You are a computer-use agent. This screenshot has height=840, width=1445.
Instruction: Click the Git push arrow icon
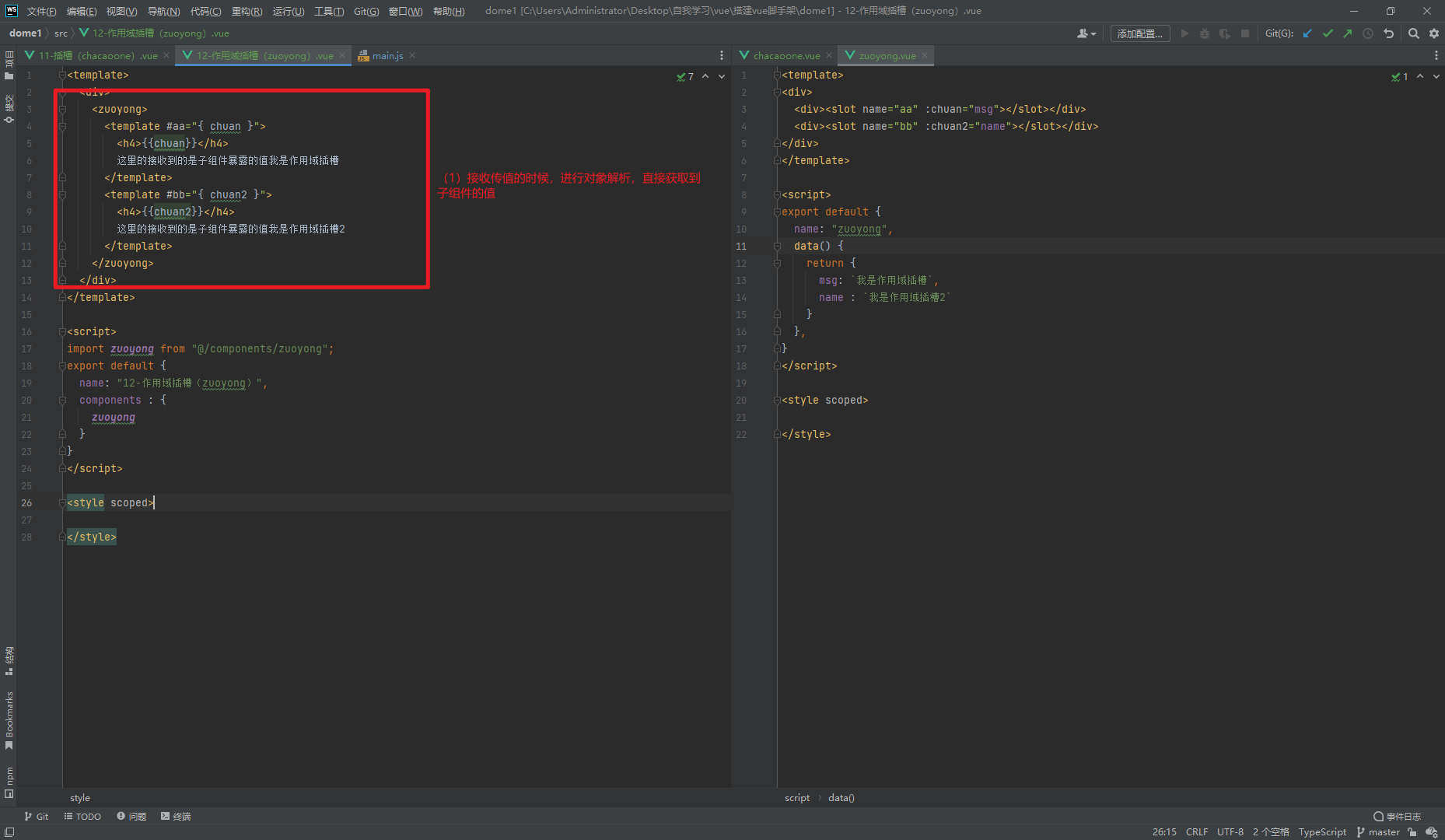click(1348, 33)
